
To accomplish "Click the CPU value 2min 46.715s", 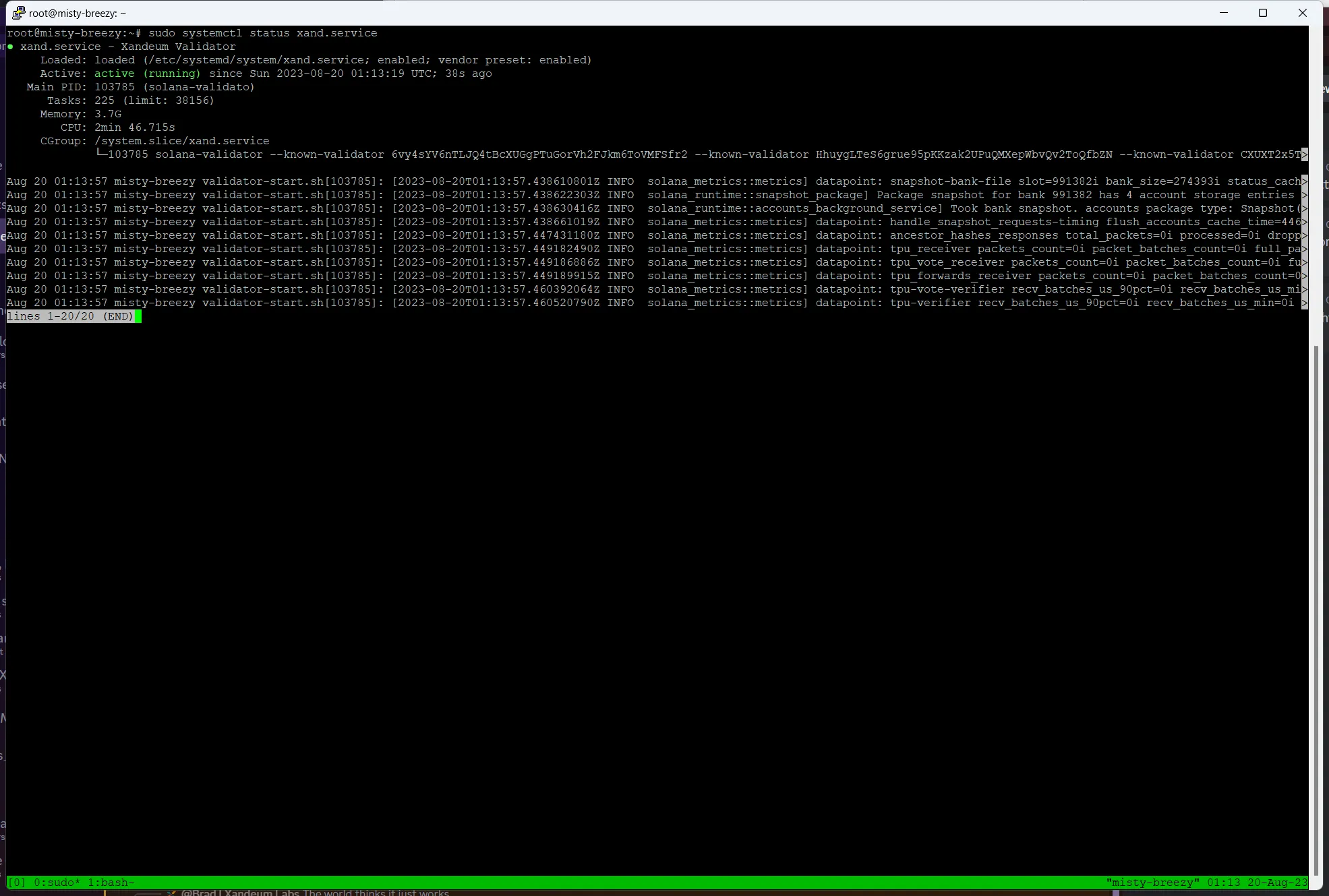I will [x=135, y=127].
